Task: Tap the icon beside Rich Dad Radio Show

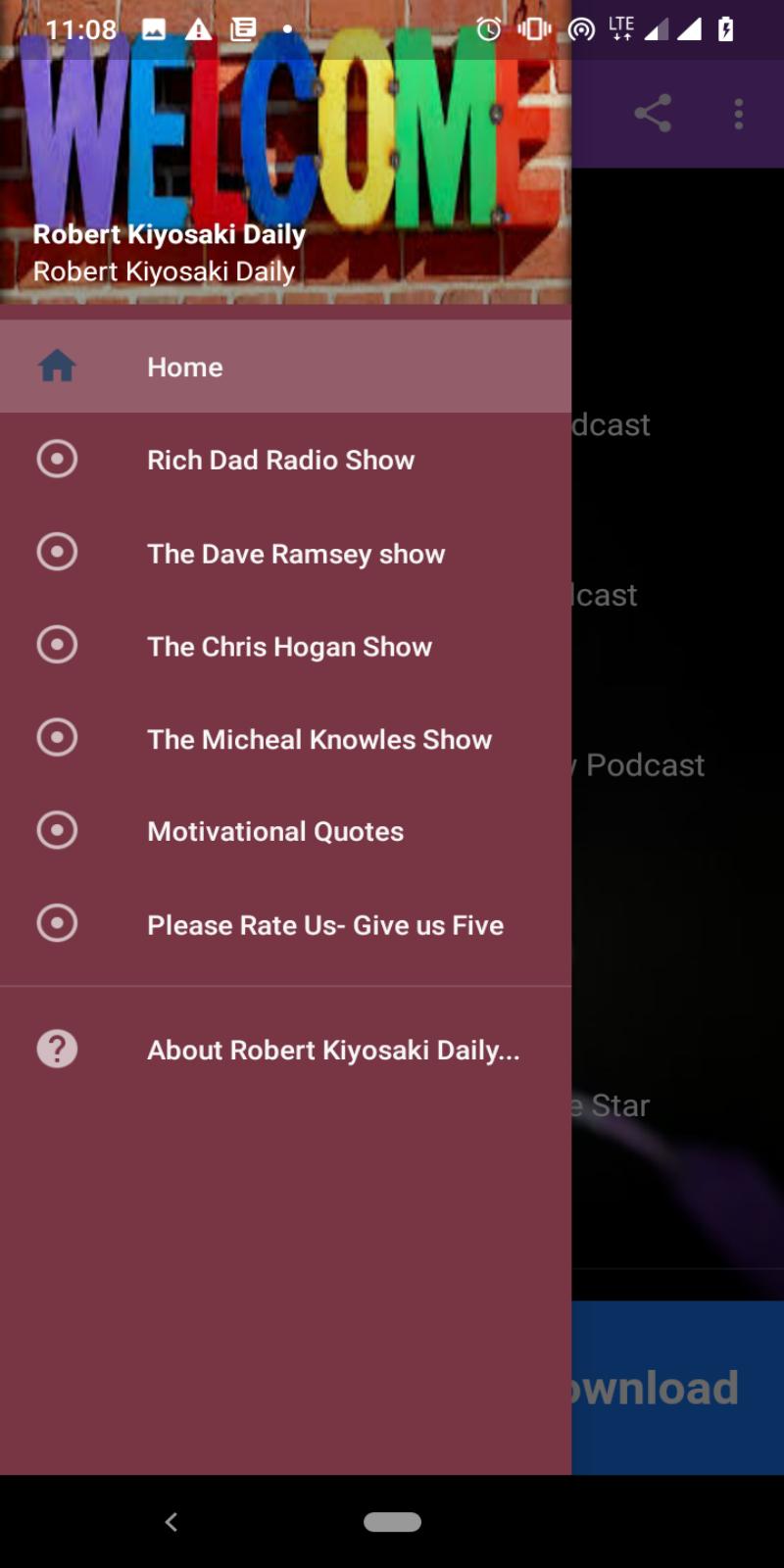Action: pos(57,459)
